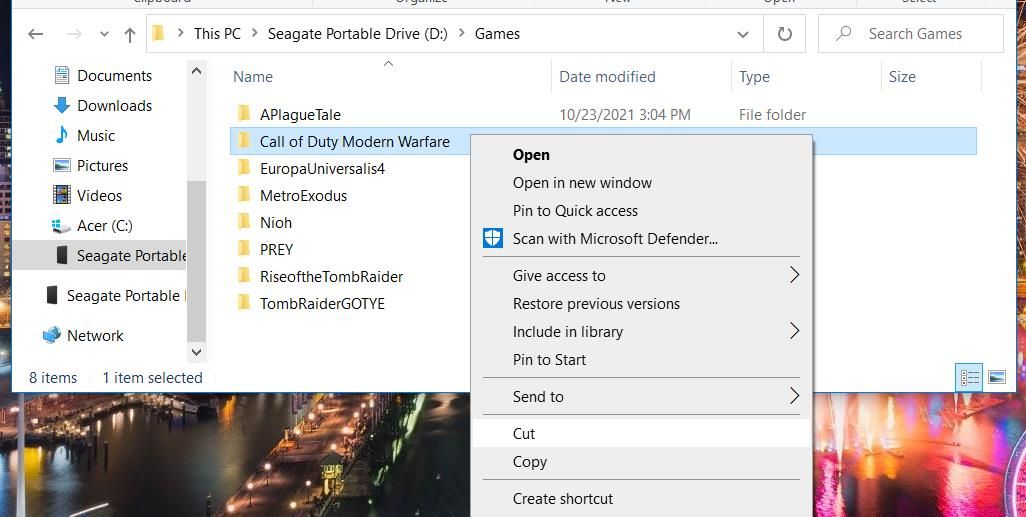Select the MetroExodus folder

(x=303, y=196)
